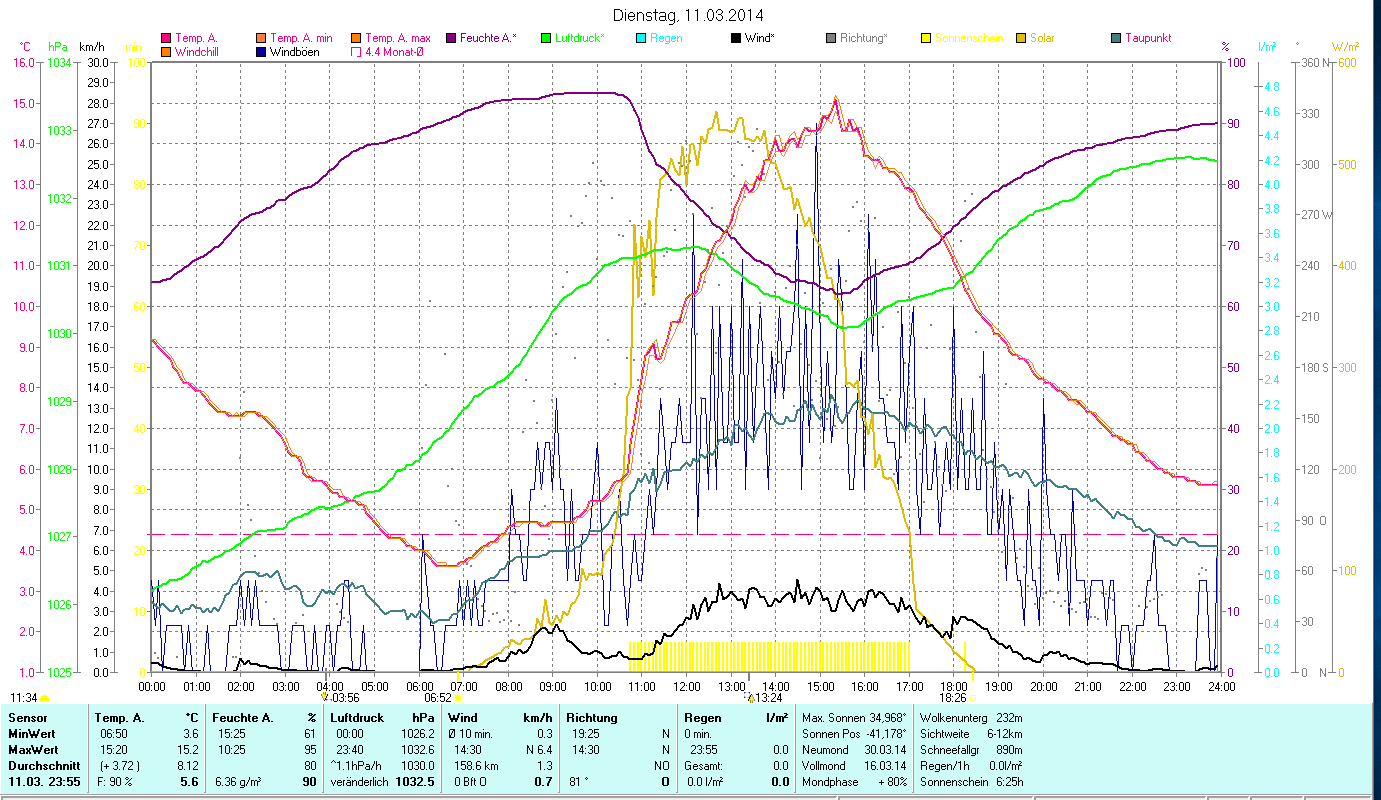Screen dimensions: 1381x800
Task: Click the blue Windböen legend swatch
Action: tap(261, 51)
